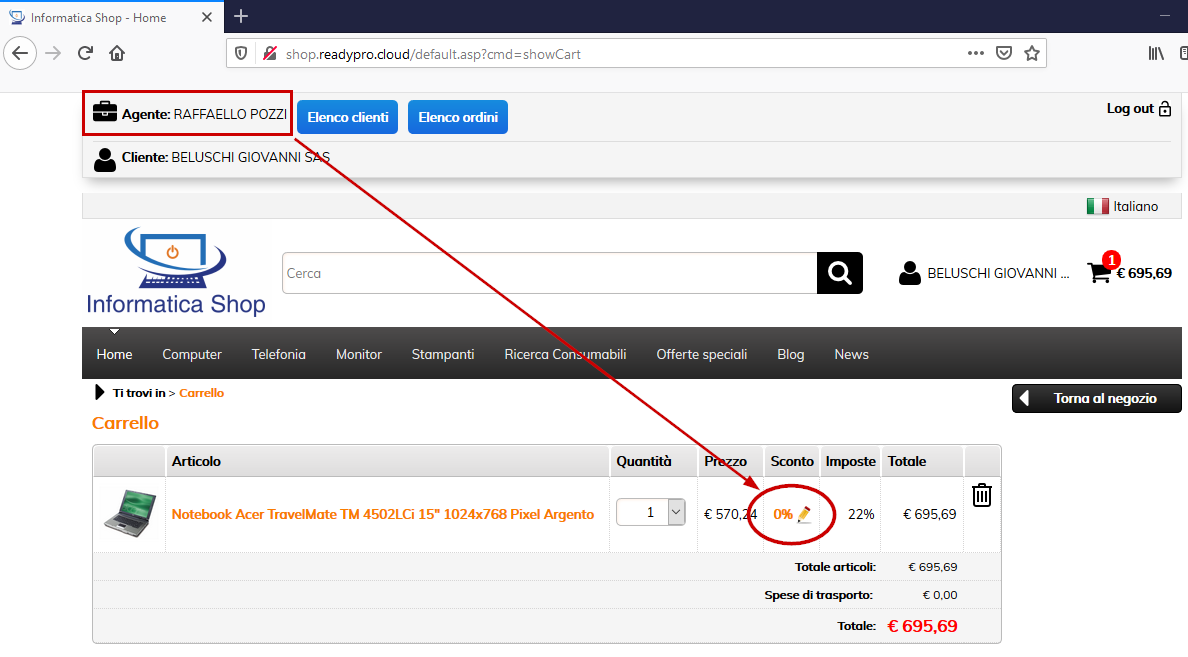Open the Monitor category menu
The width and height of the screenshot is (1188, 657).
point(358,355)
